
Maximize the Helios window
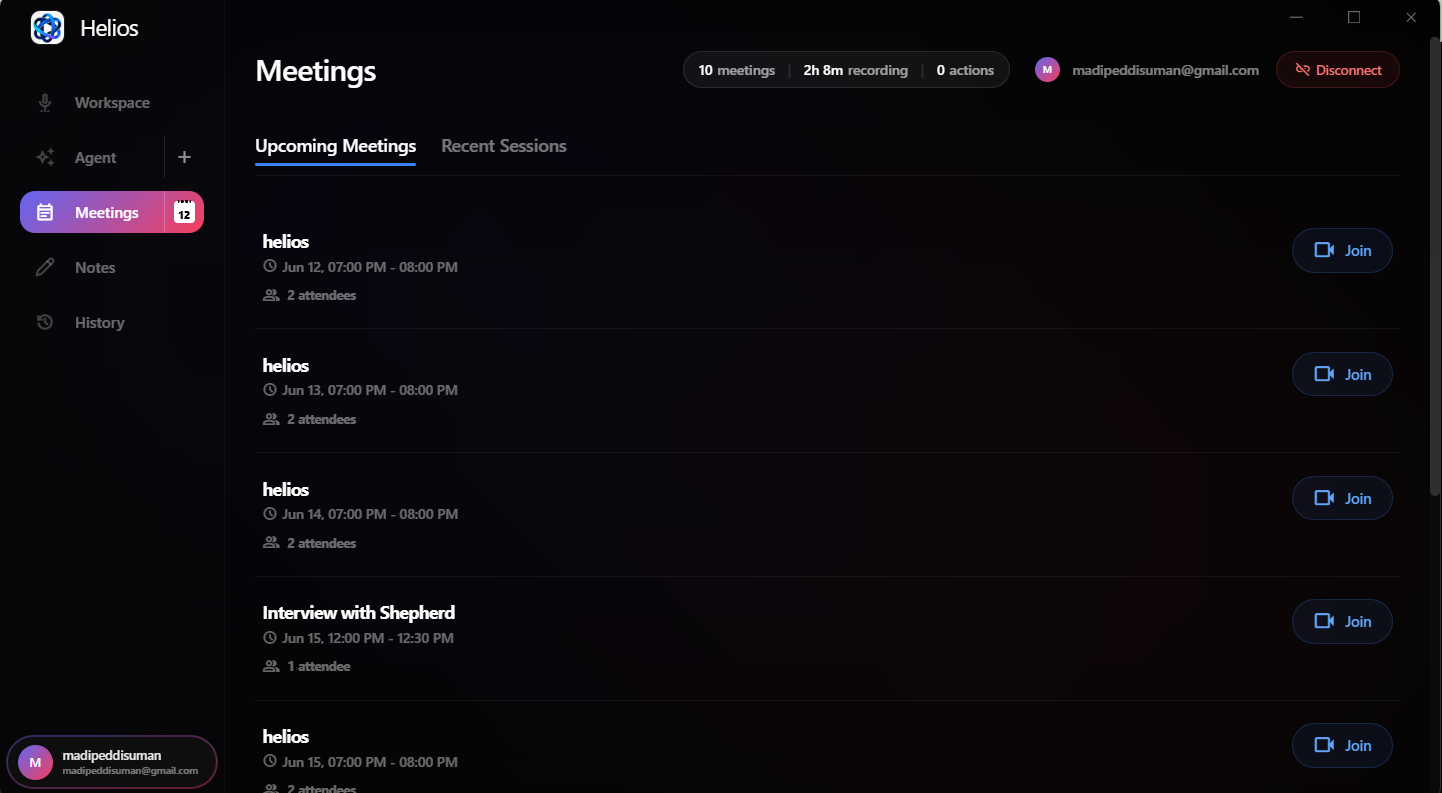click(1354, 17)
